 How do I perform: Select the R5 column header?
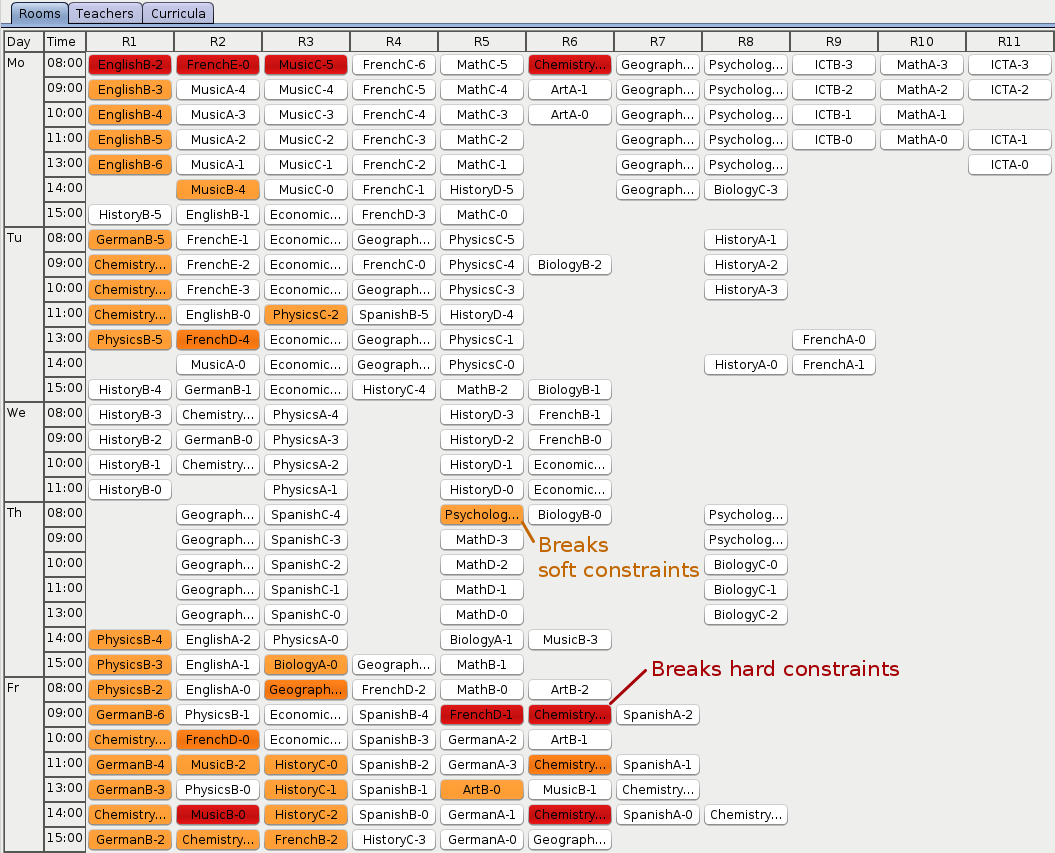pos(481,41)
